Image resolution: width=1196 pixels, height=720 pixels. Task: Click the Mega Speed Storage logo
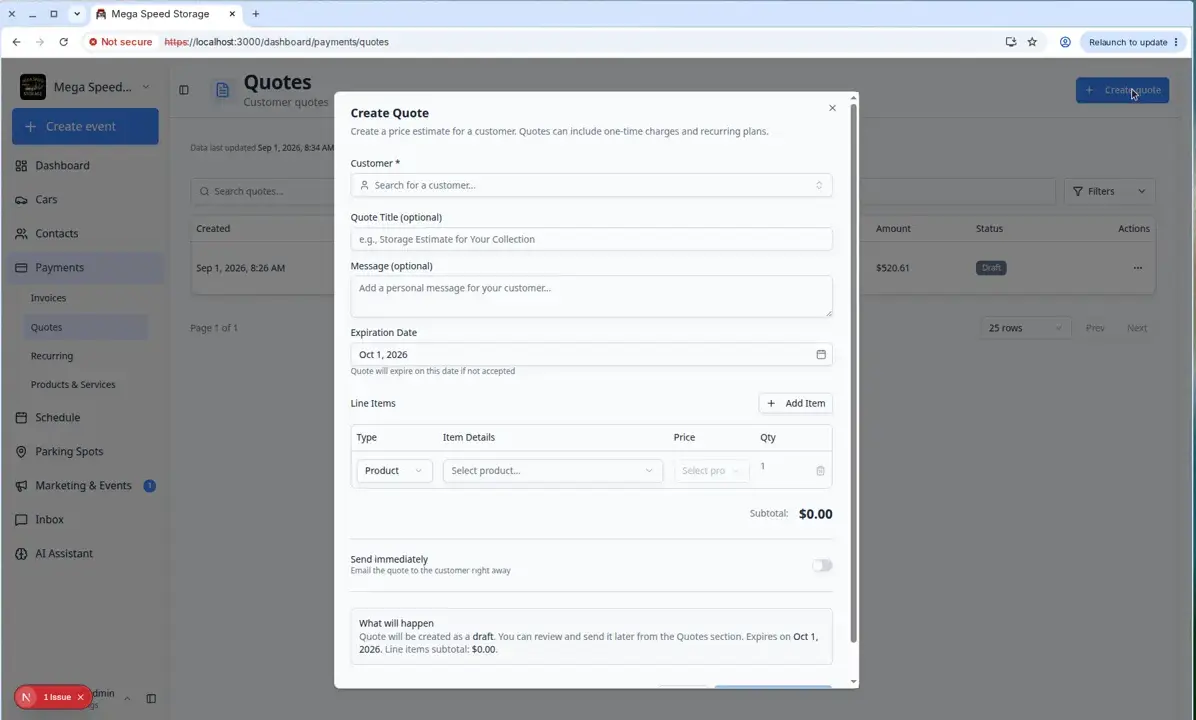[33, 87]
